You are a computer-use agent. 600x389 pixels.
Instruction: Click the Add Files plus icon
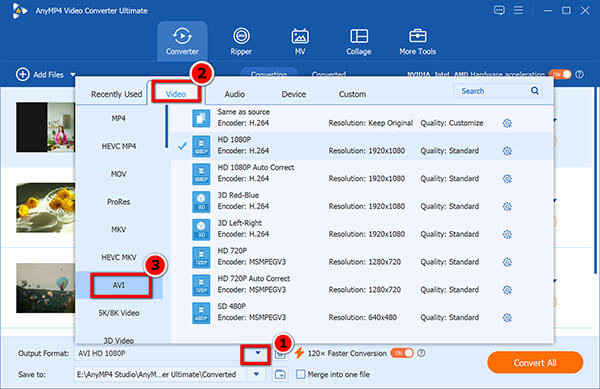coord(23,75)
